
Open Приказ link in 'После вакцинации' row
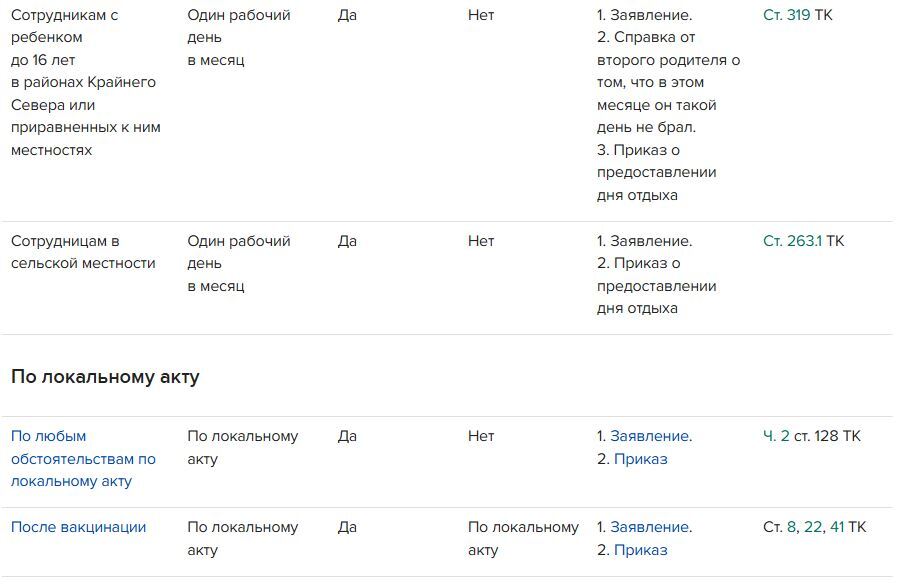click(640, 550)
